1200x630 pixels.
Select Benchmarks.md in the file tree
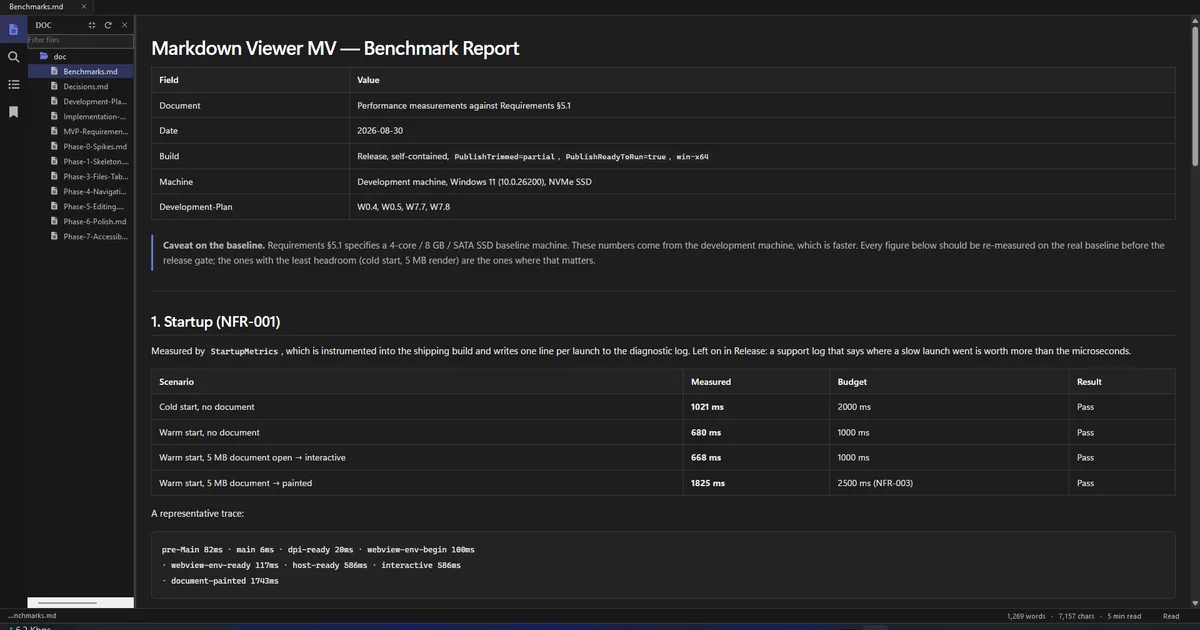pos(80,72)
